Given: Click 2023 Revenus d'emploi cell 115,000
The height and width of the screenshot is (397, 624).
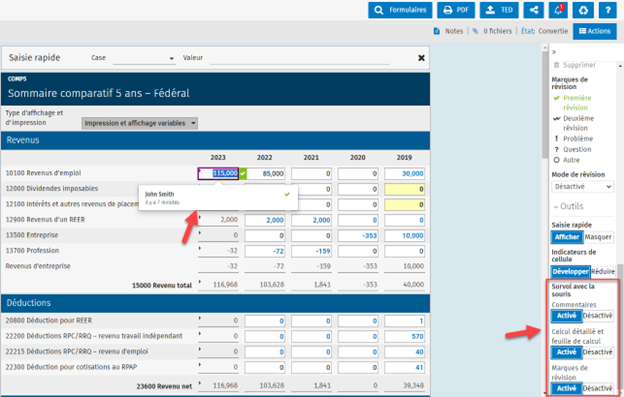Looking at the screenshot, I should click(x=218, y=173).
